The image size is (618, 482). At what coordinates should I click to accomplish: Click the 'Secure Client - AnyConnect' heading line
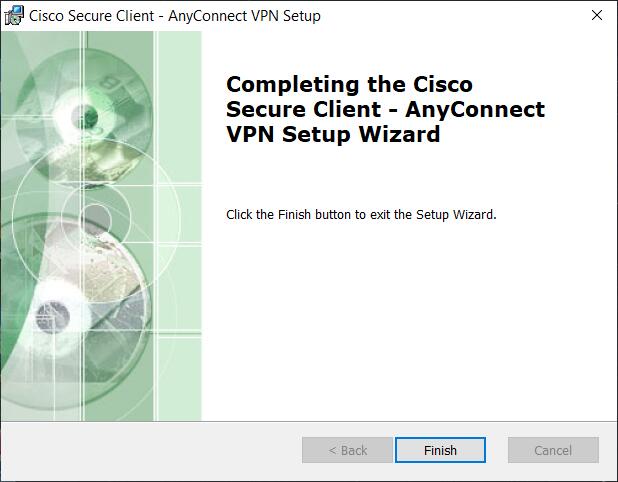(x=385, y=109)
